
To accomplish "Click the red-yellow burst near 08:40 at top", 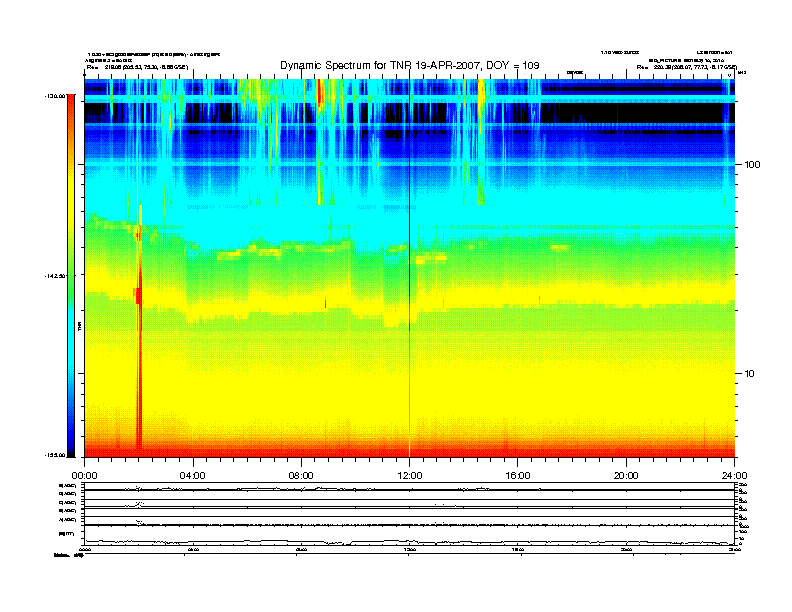I will pos(319,93).
